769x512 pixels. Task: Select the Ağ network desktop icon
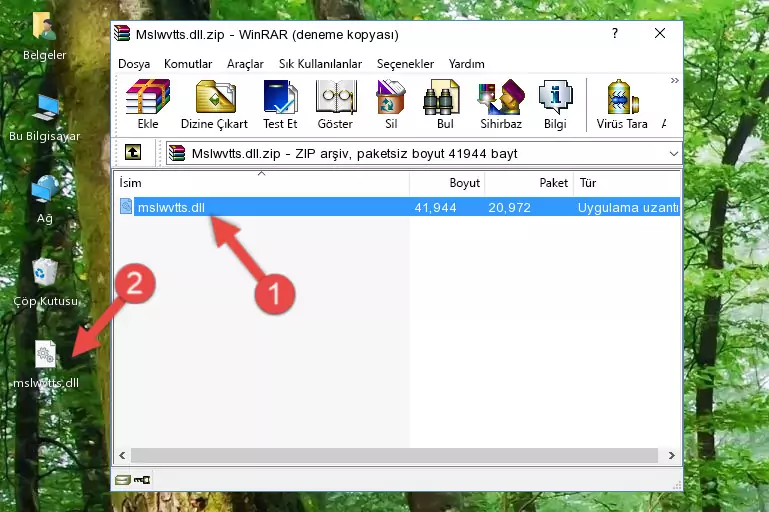[x=44, y=200]
